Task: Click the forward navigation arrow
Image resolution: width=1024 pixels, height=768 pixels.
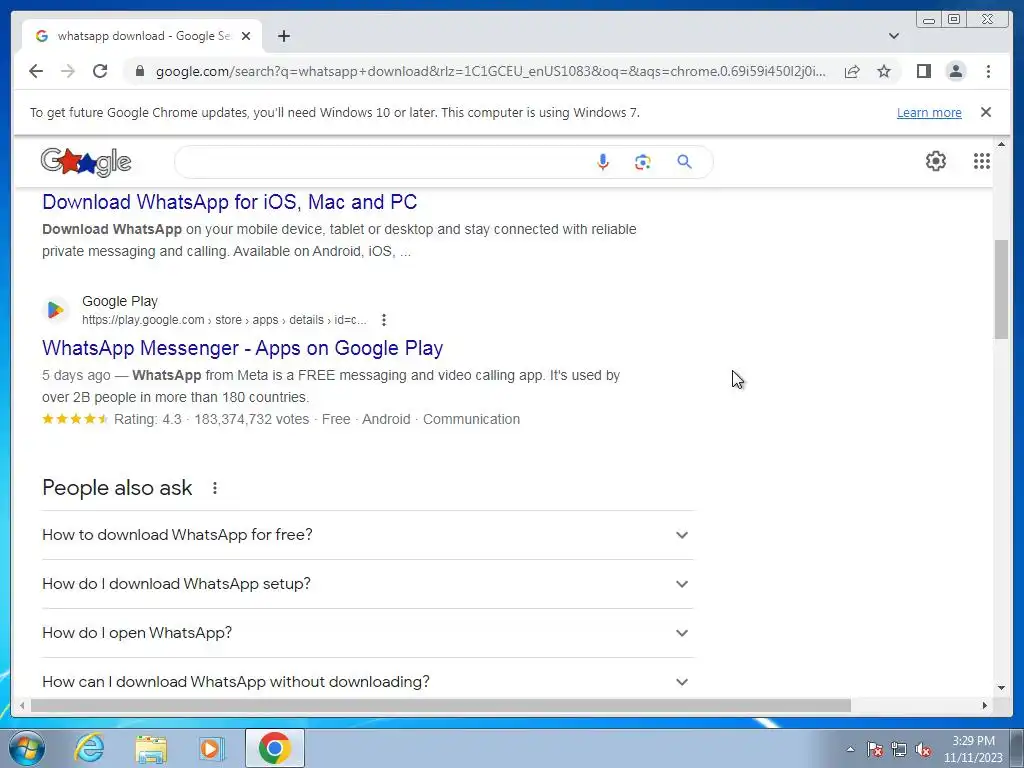Action: click(68, 71)
